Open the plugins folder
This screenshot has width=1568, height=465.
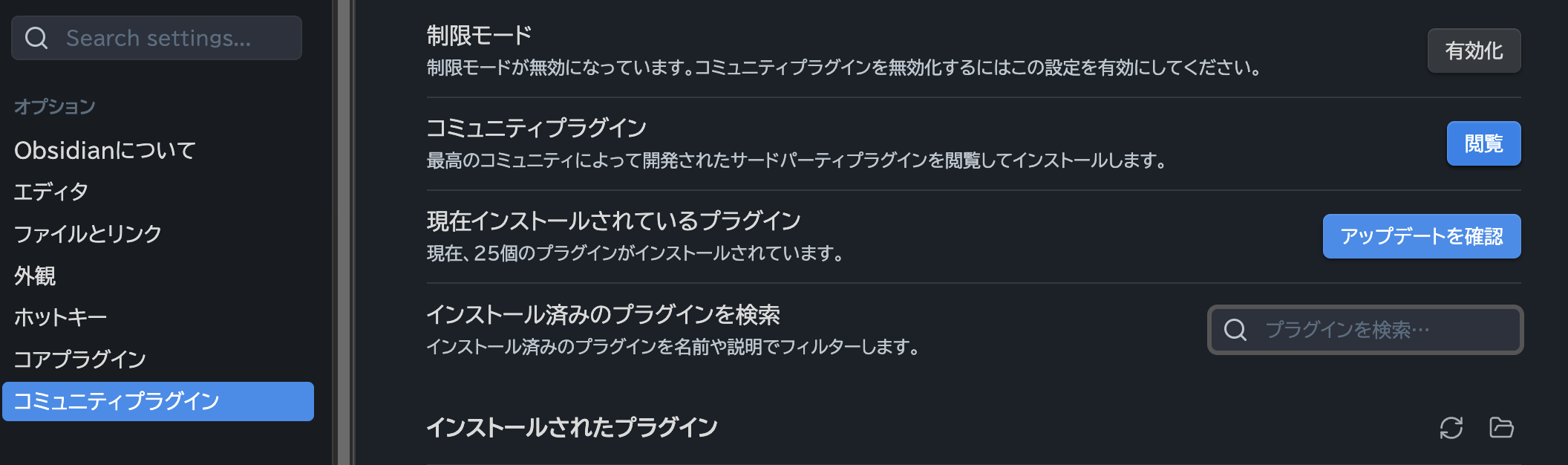[1501, 428]
